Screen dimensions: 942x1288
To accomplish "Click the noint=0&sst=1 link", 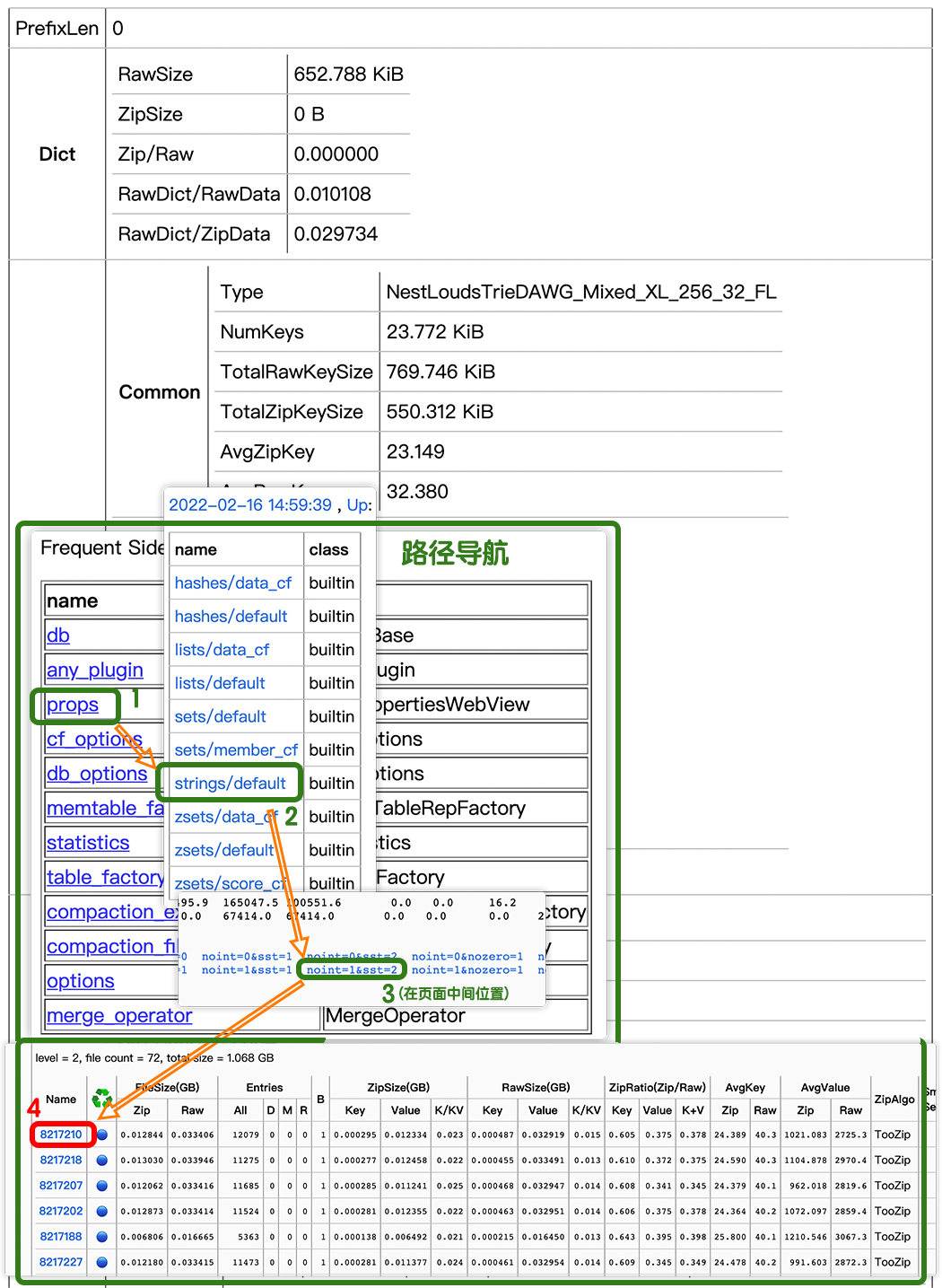I will (247, 957).
